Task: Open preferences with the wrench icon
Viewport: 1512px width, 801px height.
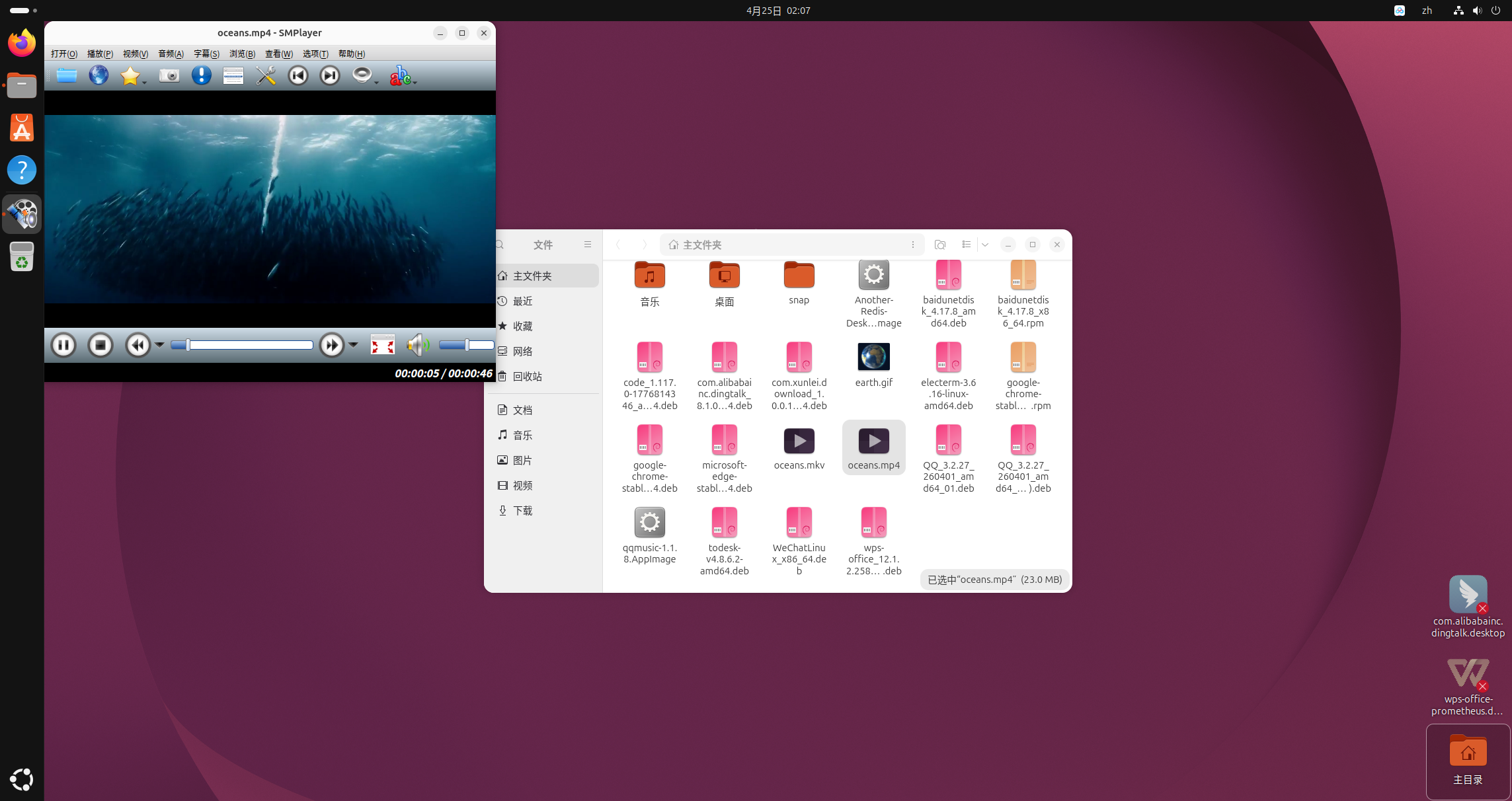Action: (266, 75)
